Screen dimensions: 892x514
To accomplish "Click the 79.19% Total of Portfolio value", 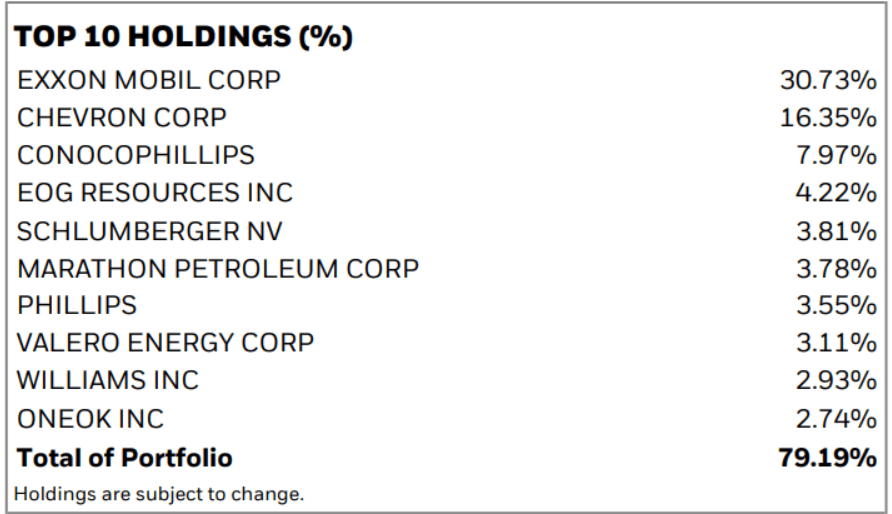I will (x=828, y=458).
